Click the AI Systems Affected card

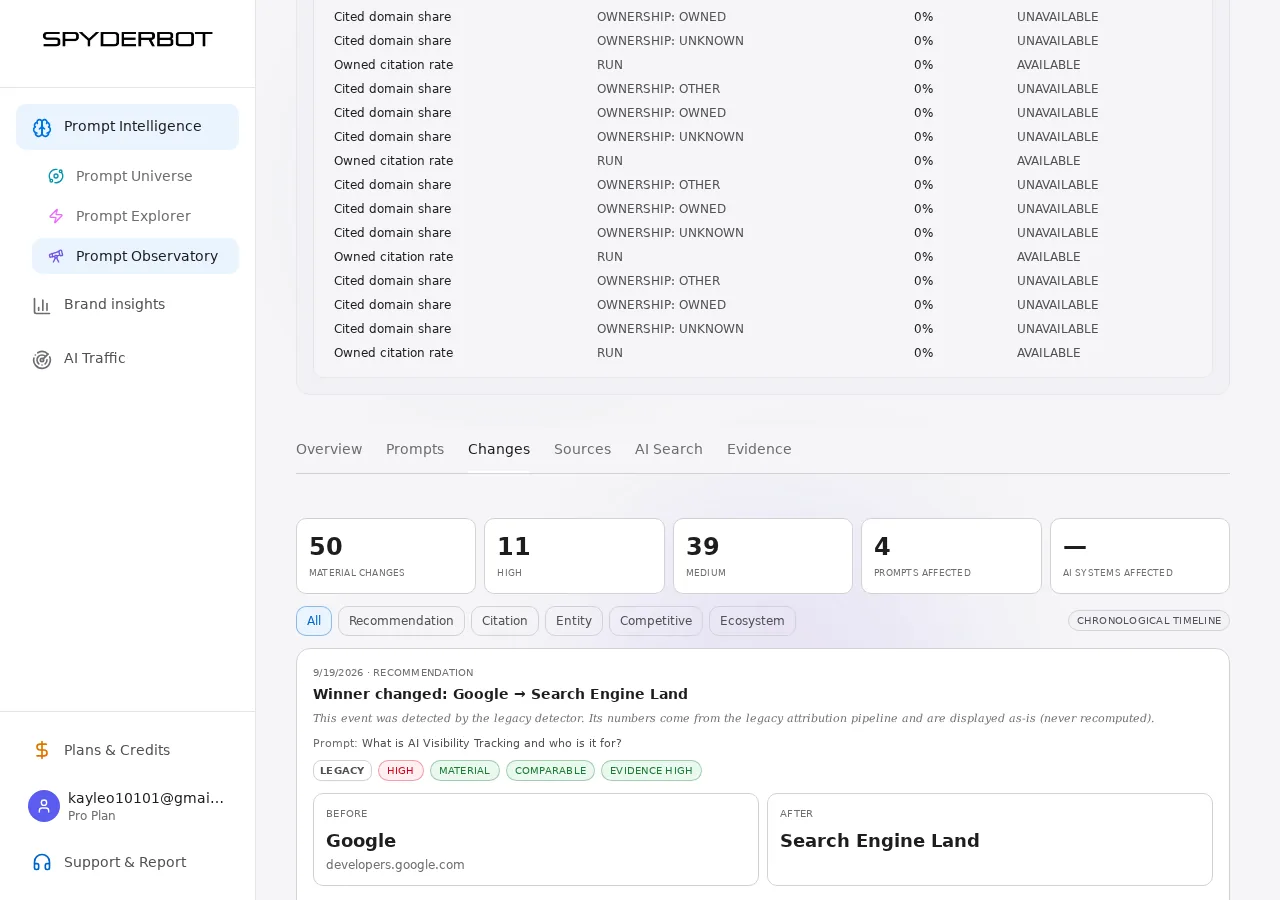(1140, 556)
